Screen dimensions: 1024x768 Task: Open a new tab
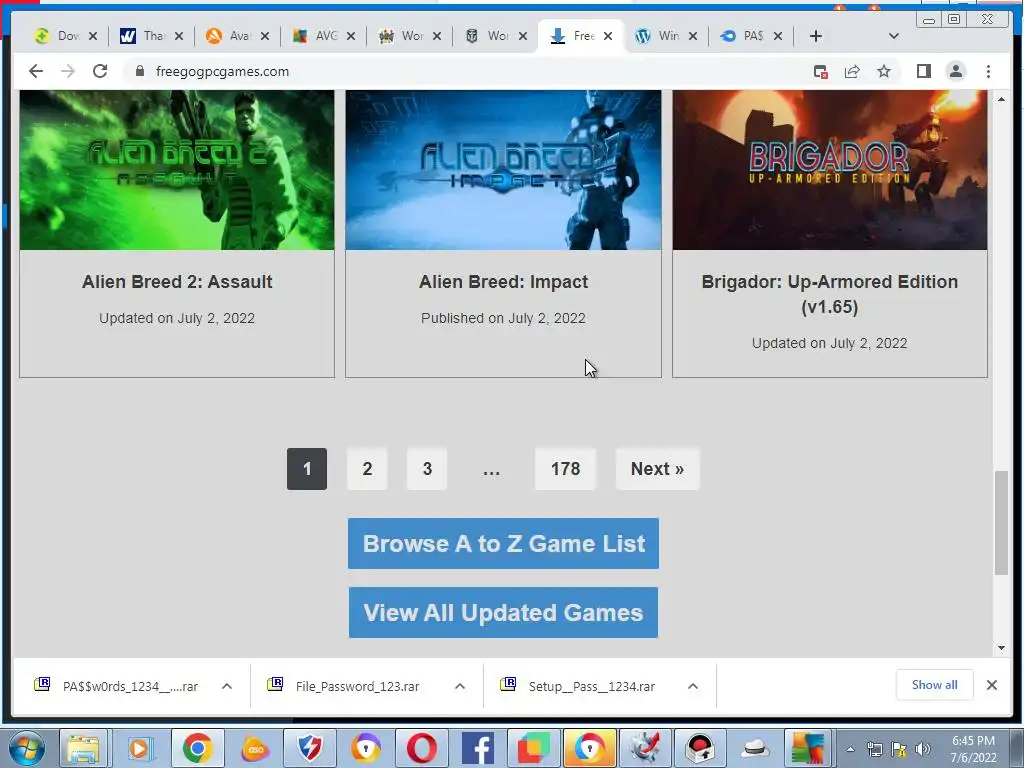tap(816, 36)
